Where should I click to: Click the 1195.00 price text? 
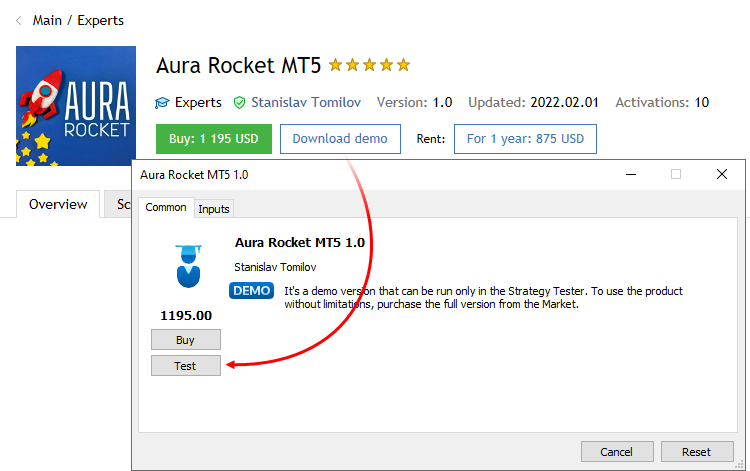point(186,316)
